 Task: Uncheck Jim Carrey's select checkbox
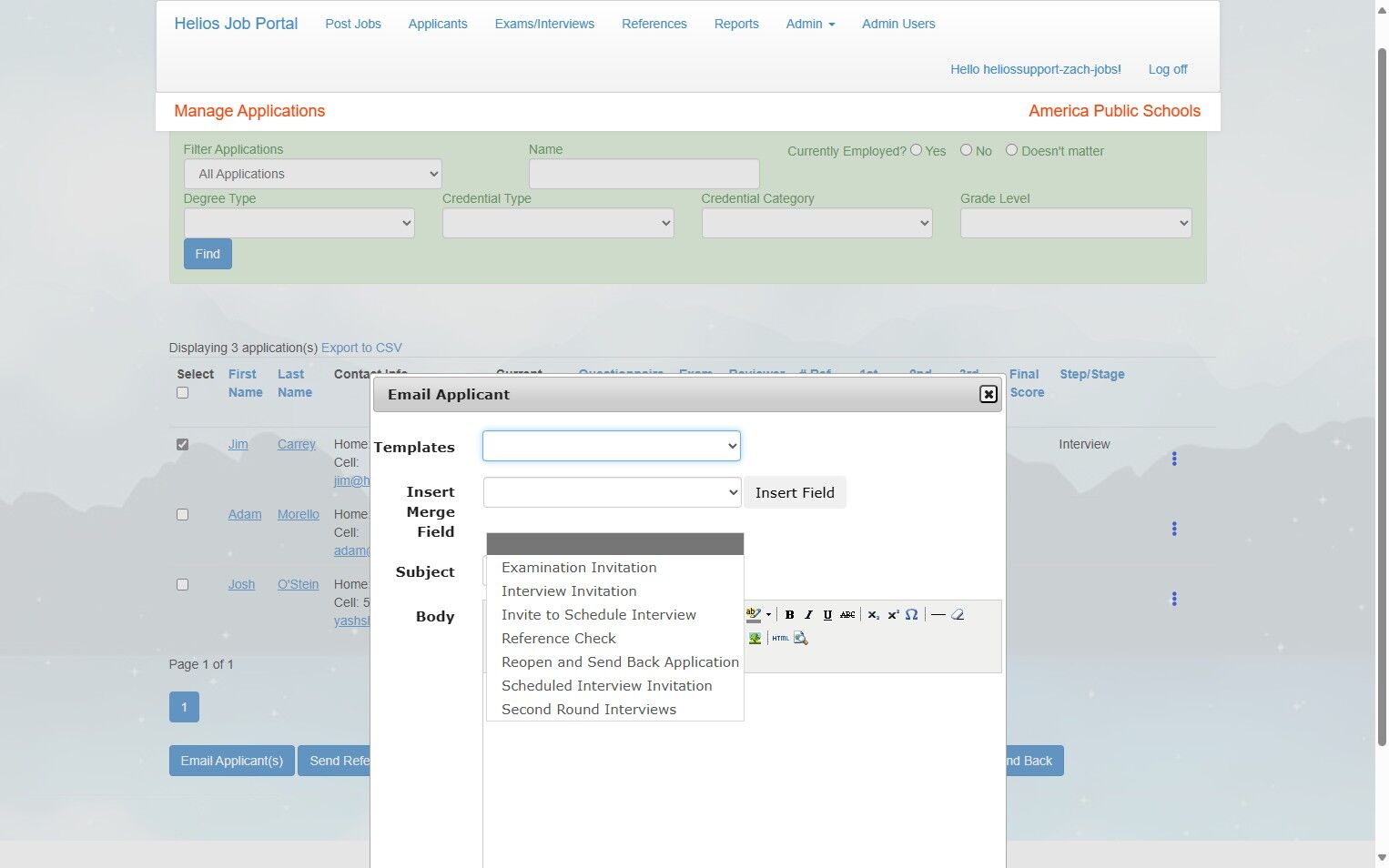(182, 445)
